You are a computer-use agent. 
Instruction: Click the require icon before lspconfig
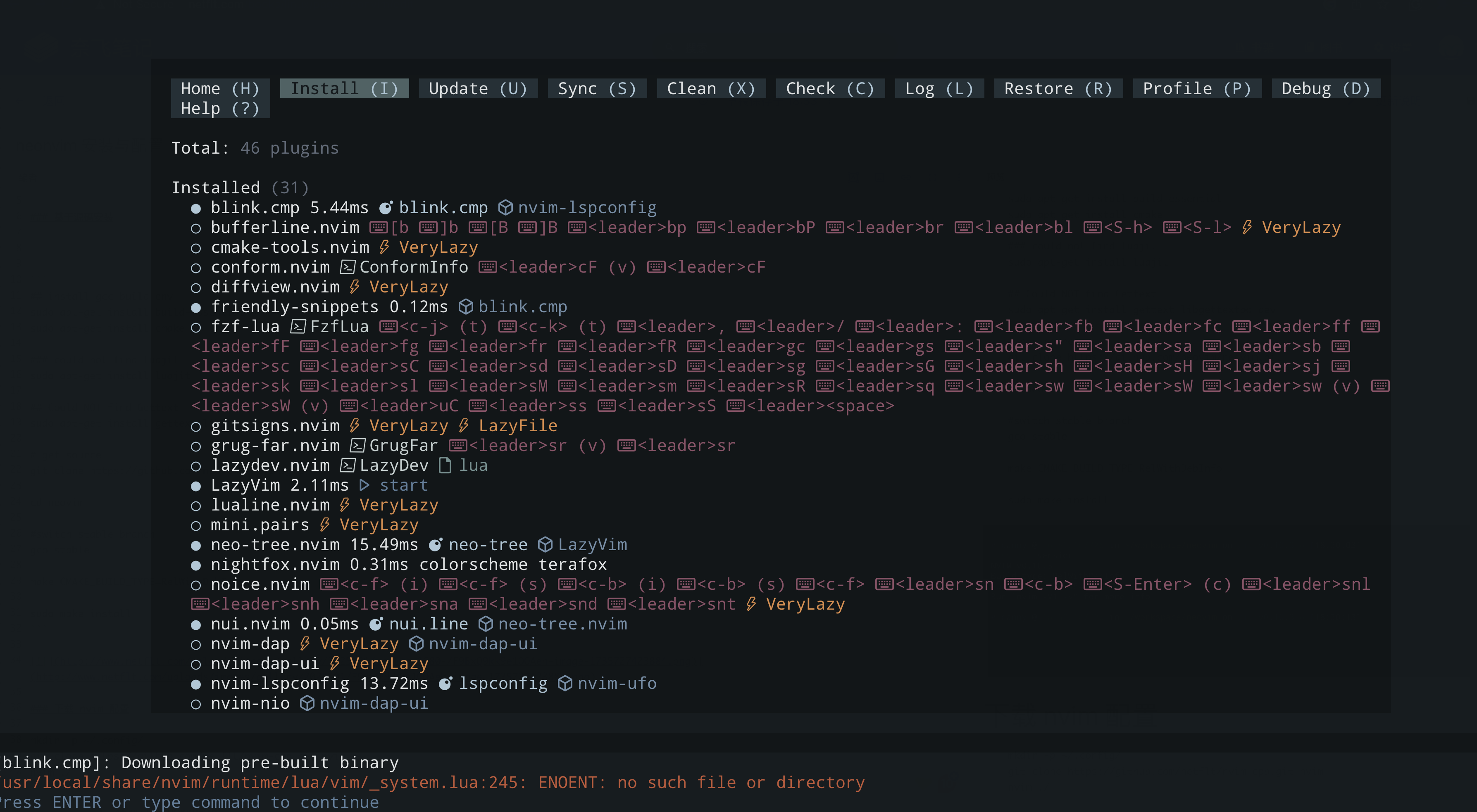point(445,684)
